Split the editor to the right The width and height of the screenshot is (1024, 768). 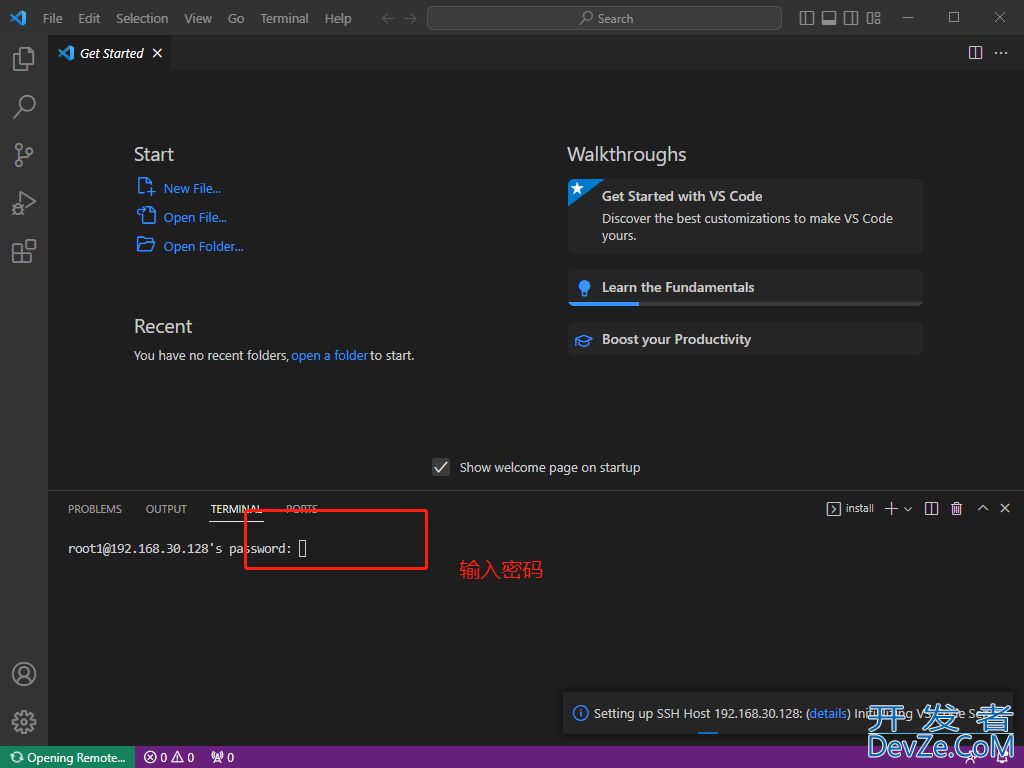[975, 53]
